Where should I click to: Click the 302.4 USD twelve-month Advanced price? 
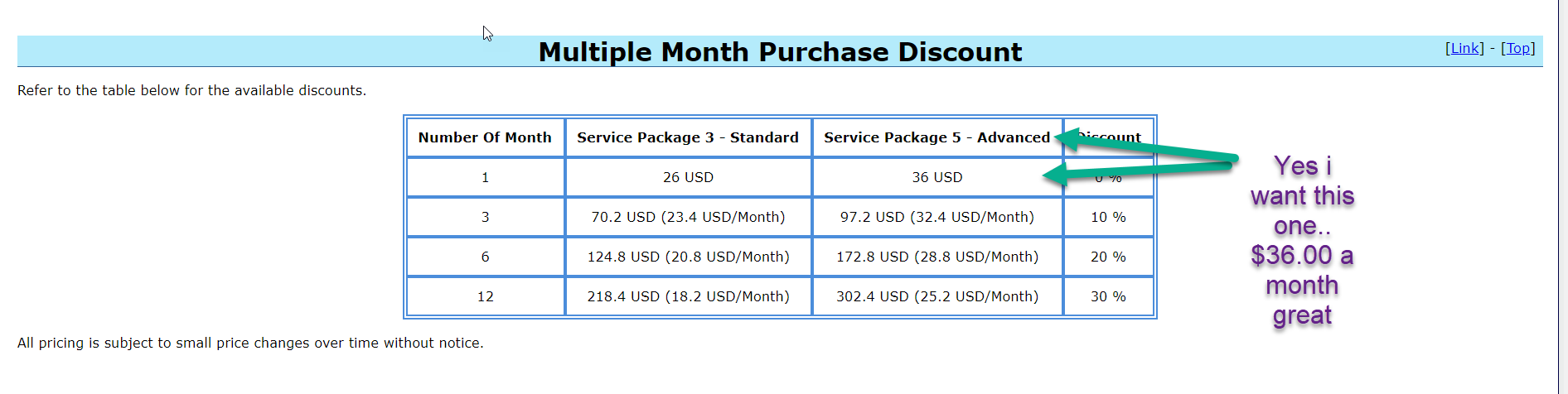[937, 296]
